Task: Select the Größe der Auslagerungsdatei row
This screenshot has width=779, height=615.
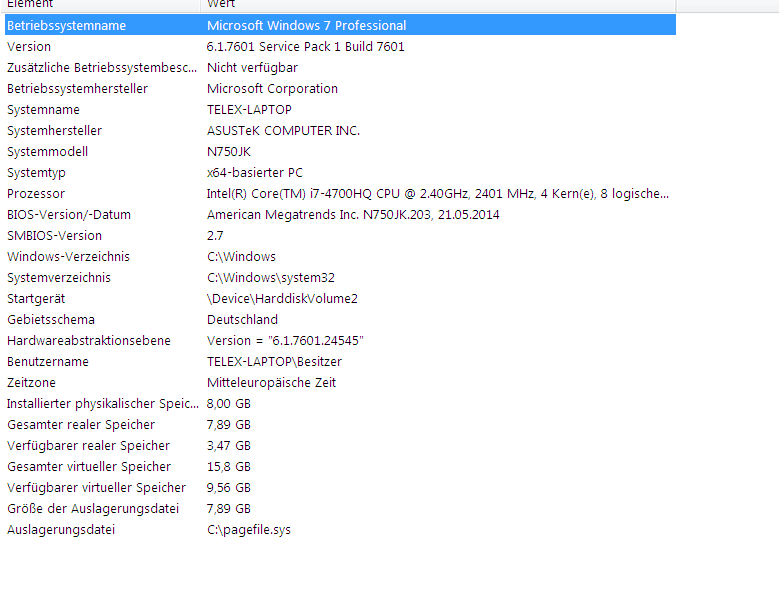Action: [x=340, y=509]
